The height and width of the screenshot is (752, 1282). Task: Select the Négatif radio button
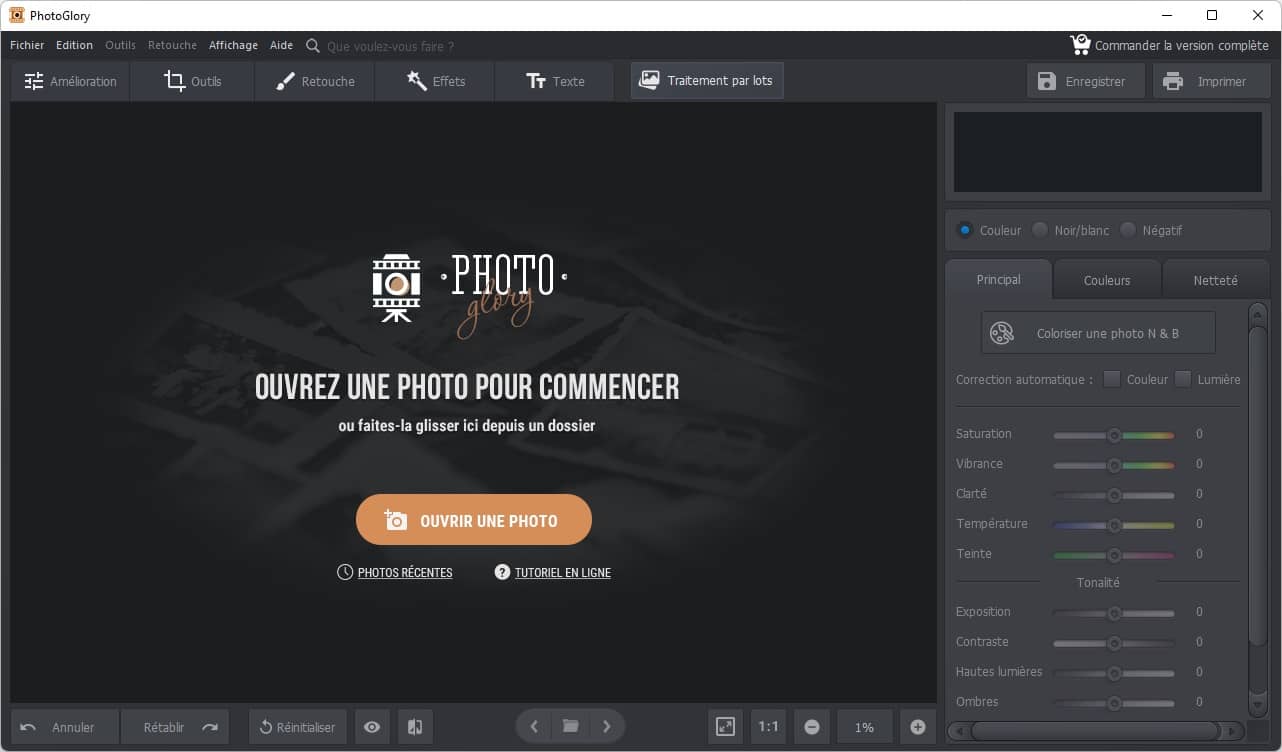pos(1128,230)
